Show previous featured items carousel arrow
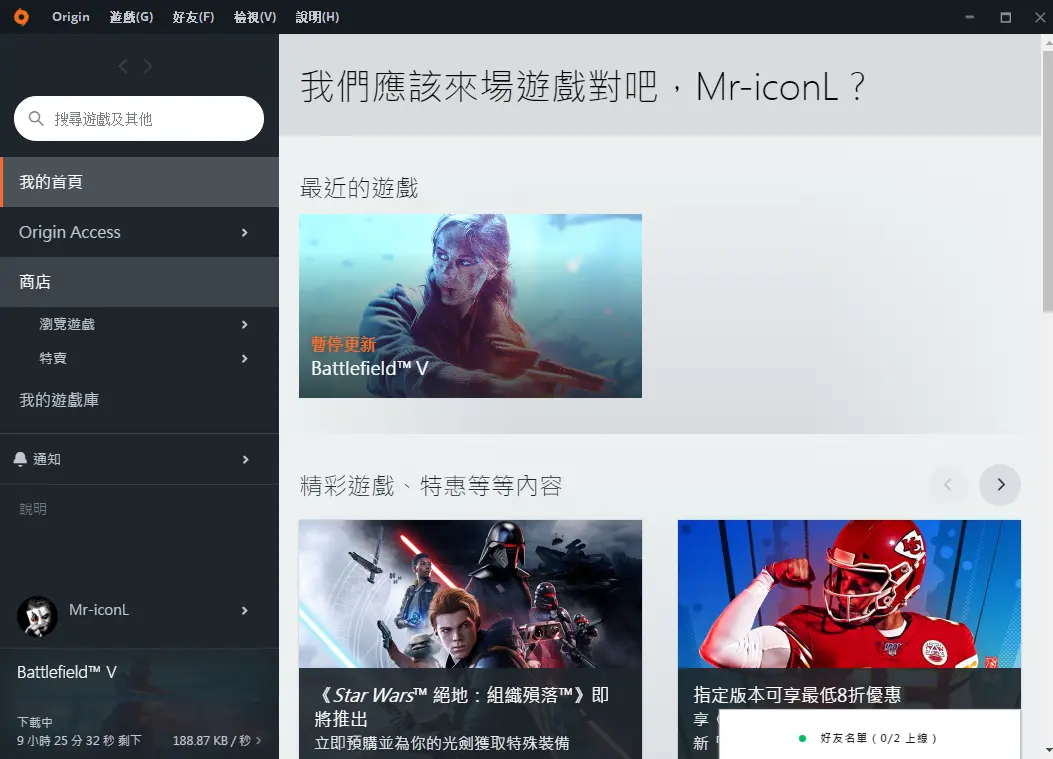This screenshot has height=759, width=1053. [948, 485]
